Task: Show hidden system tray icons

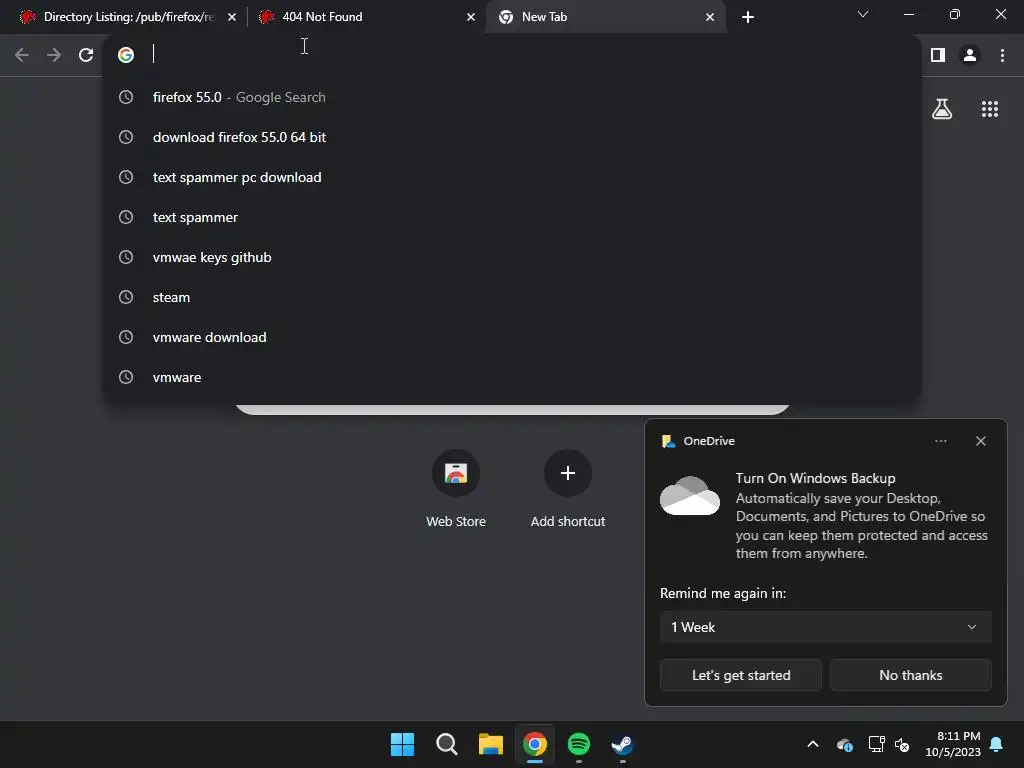Action: coord(813,744)
